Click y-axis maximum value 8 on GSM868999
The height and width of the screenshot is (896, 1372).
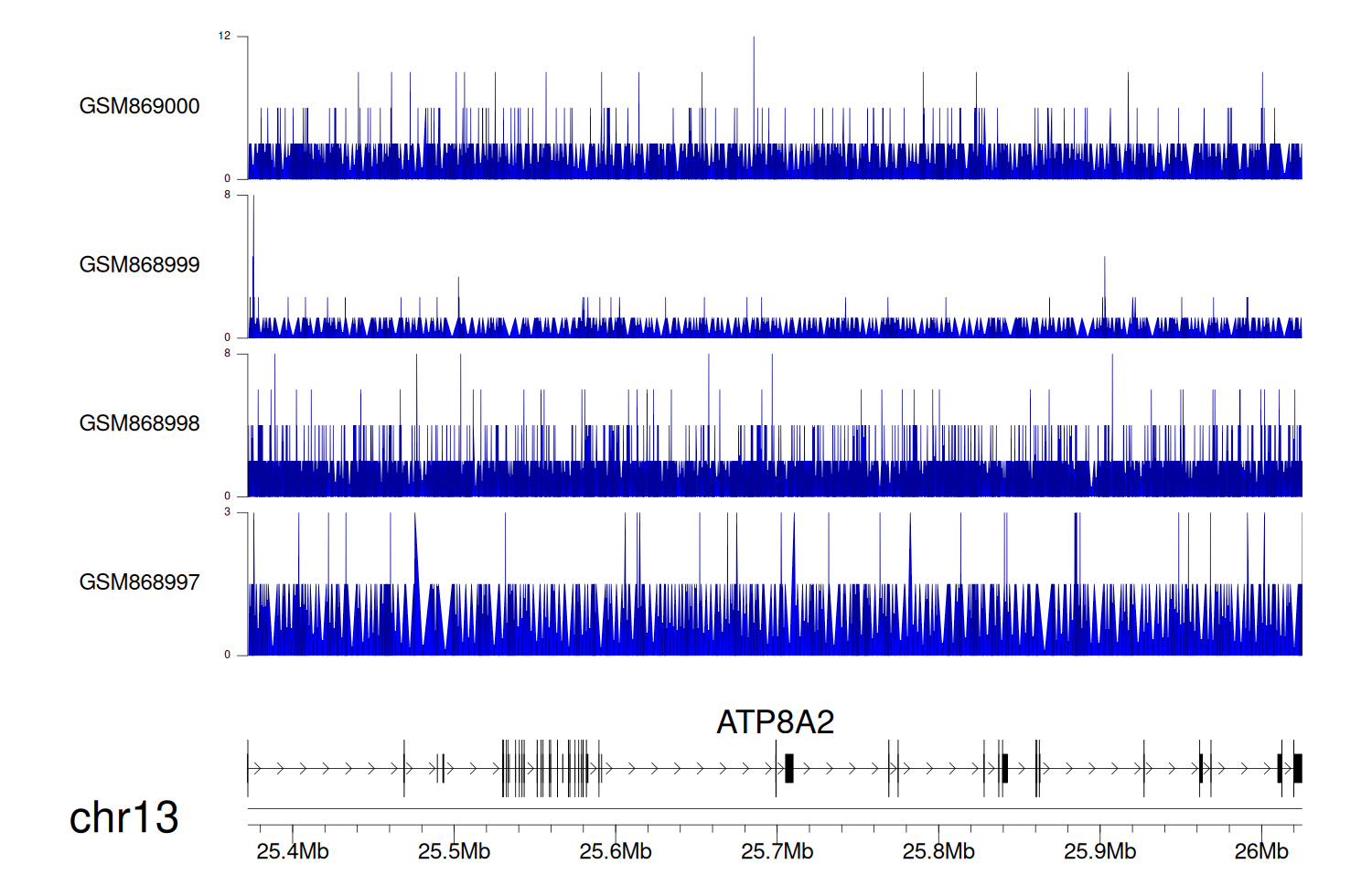(228, 195)
